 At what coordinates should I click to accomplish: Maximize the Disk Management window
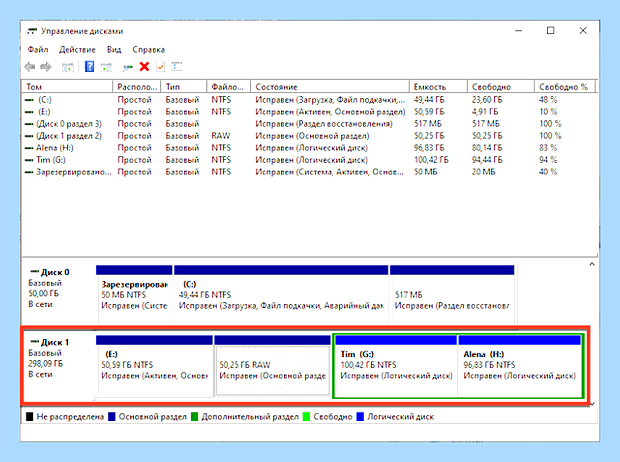pos(550,30)
